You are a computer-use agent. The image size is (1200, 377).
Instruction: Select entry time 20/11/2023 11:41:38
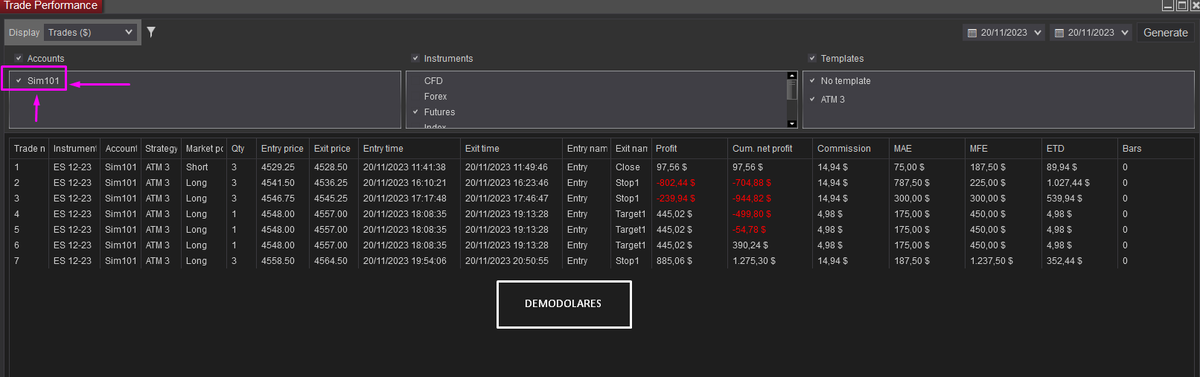click(404, 167)
